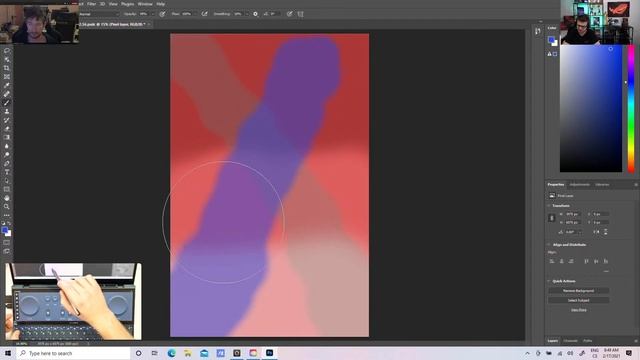
Task: Select the Blur drop tool
Action: click(x=7, y=146)
